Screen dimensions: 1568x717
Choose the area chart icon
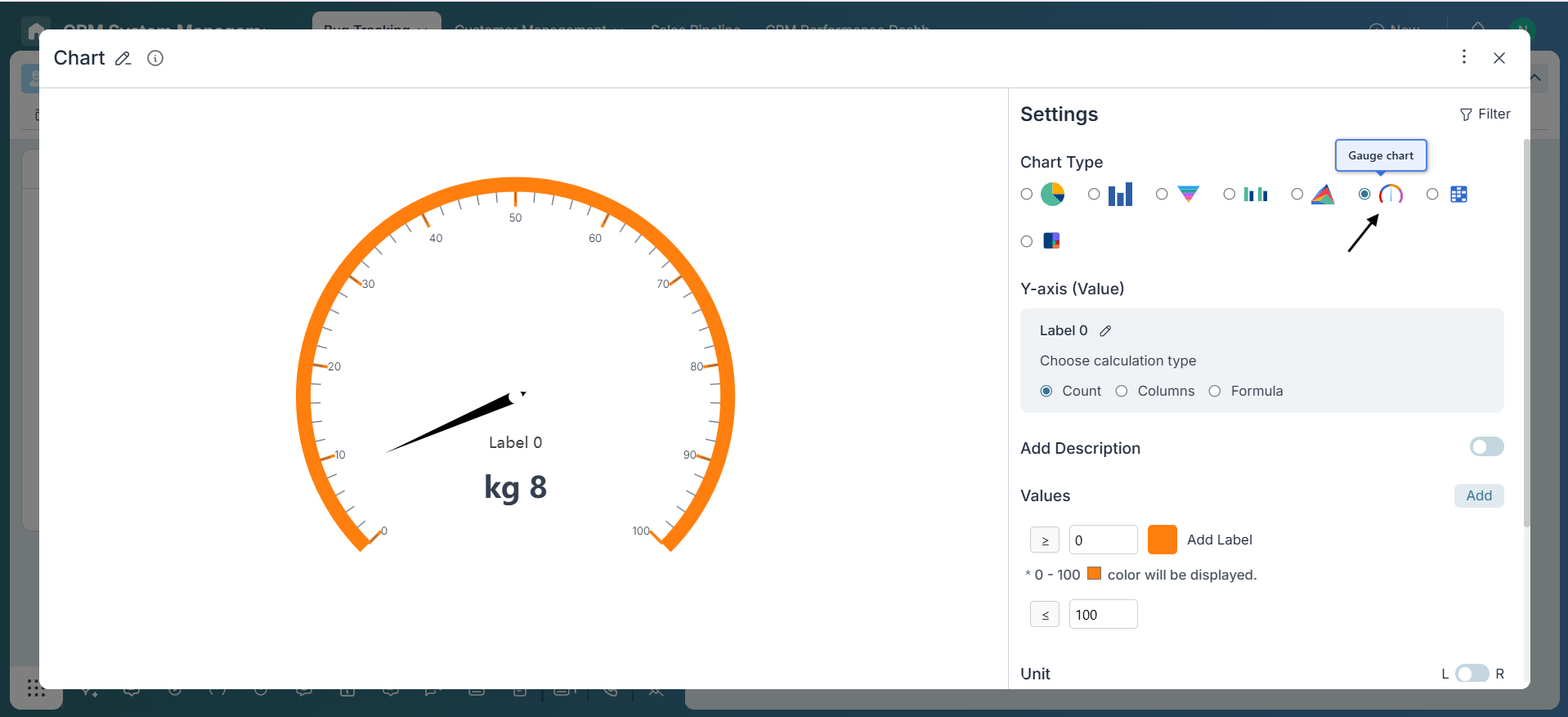tap(1323, 194)
